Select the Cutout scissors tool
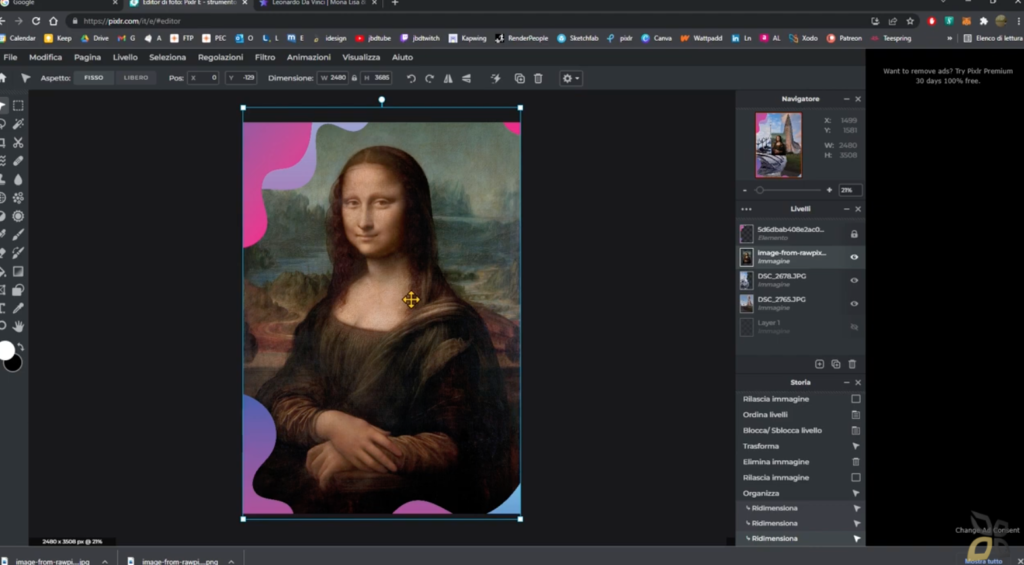The width and height of the screenshot is (1024, 565). coord(18,142)
